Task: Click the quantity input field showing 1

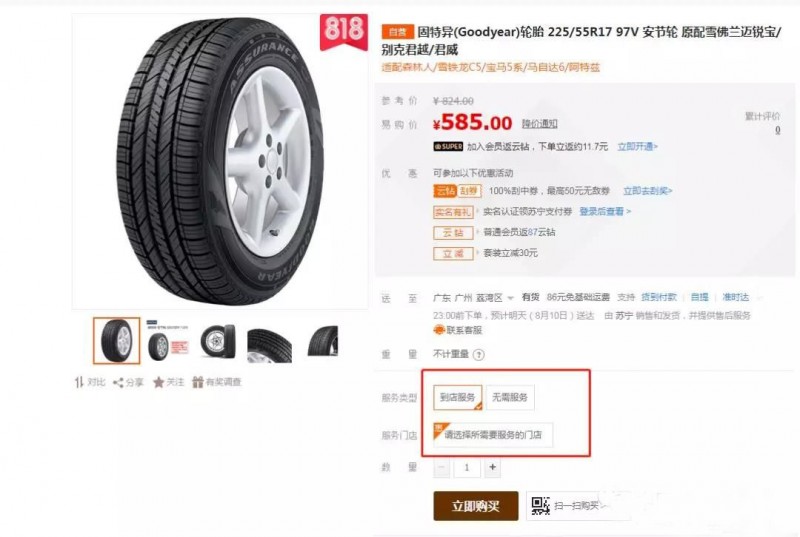Action: [467, 467]
